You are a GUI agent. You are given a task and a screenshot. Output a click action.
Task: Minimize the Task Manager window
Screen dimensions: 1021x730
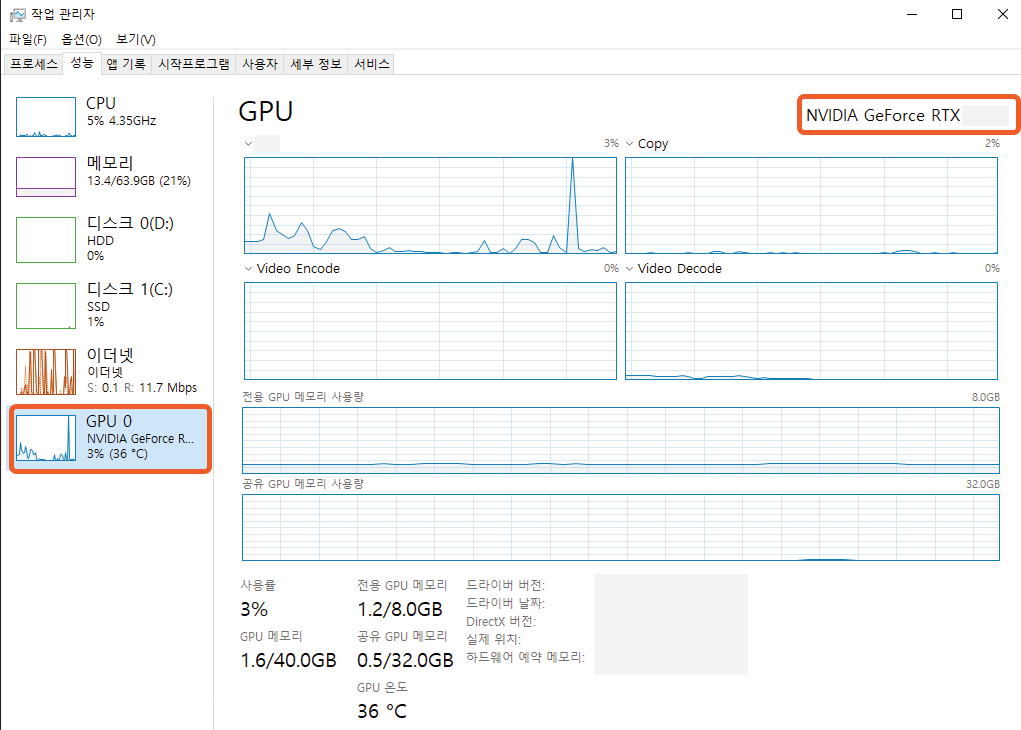coord(912,14)
